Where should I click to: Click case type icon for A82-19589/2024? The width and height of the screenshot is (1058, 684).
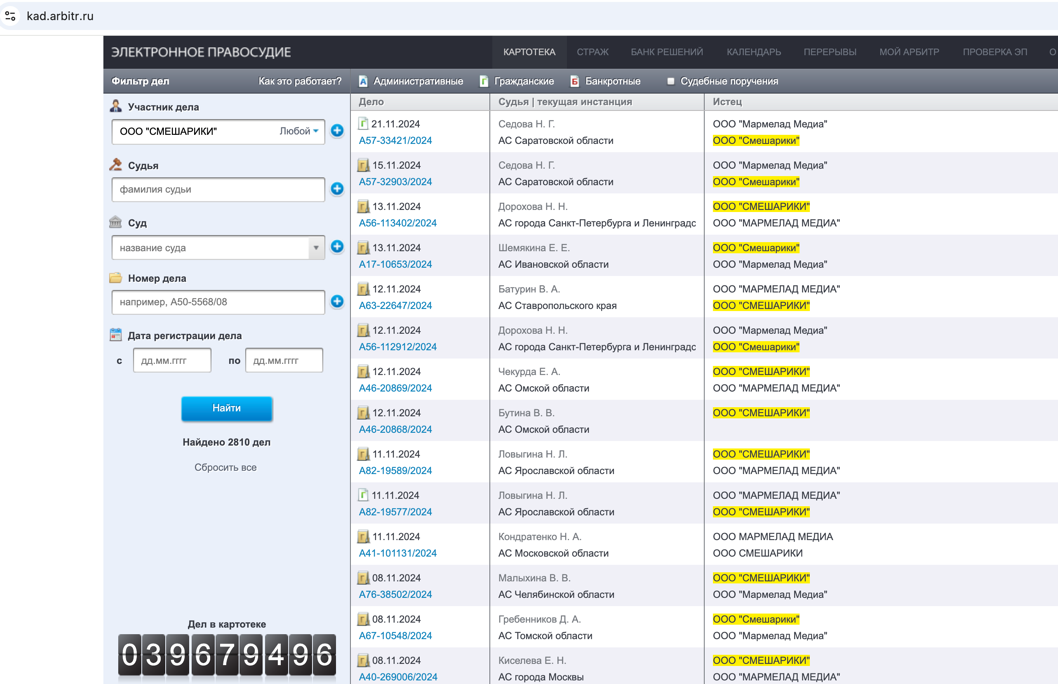coord(363,454)
